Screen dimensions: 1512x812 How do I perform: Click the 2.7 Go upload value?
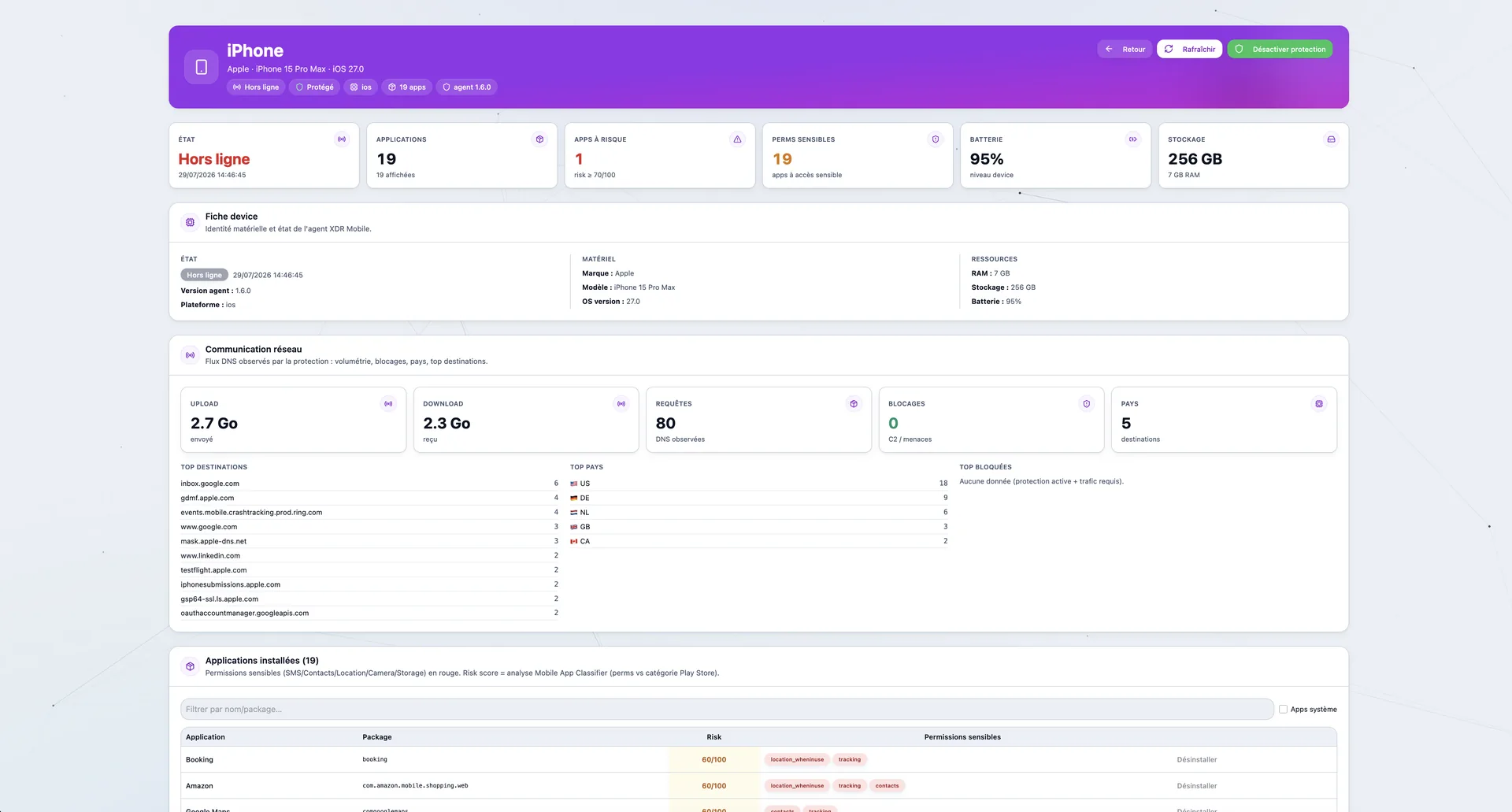(214, 424)
